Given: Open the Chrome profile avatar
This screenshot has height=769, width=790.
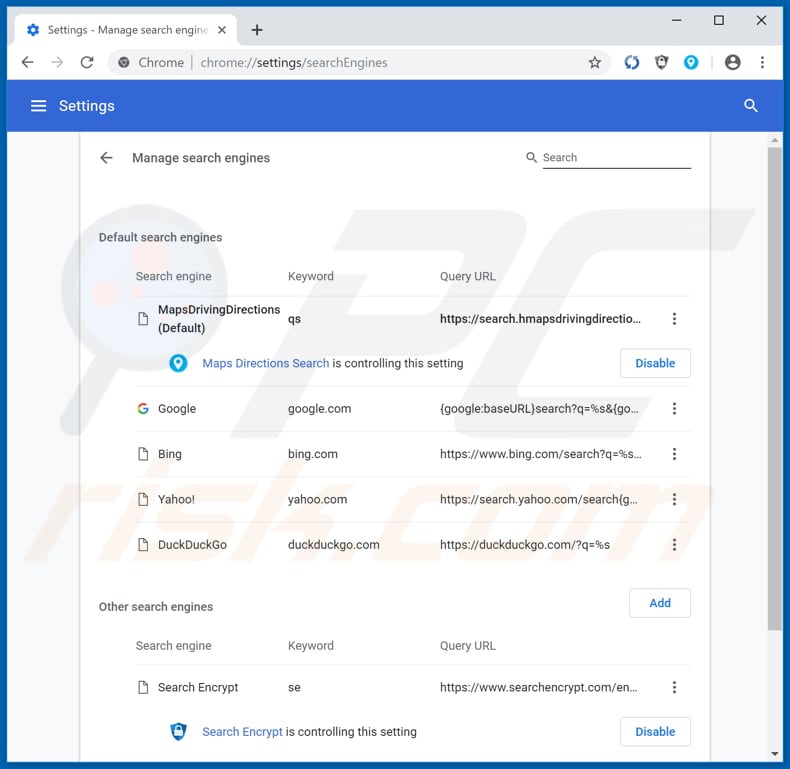Looking at the screenshot, I should (x=732, y=62).
